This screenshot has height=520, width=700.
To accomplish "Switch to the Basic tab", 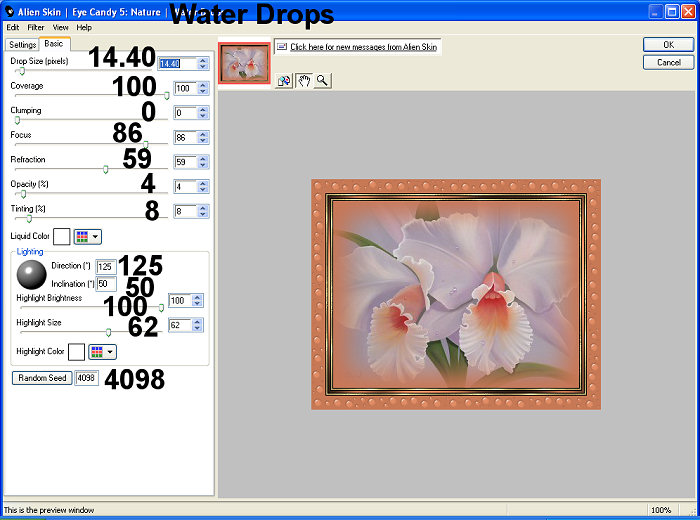I will (x=54, y=43).
